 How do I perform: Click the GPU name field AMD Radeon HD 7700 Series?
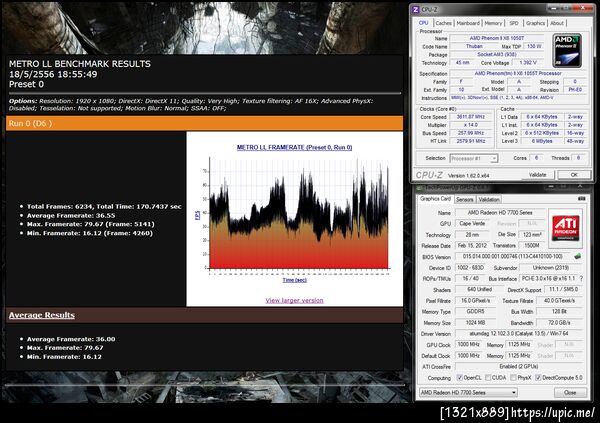pos(499,212)
